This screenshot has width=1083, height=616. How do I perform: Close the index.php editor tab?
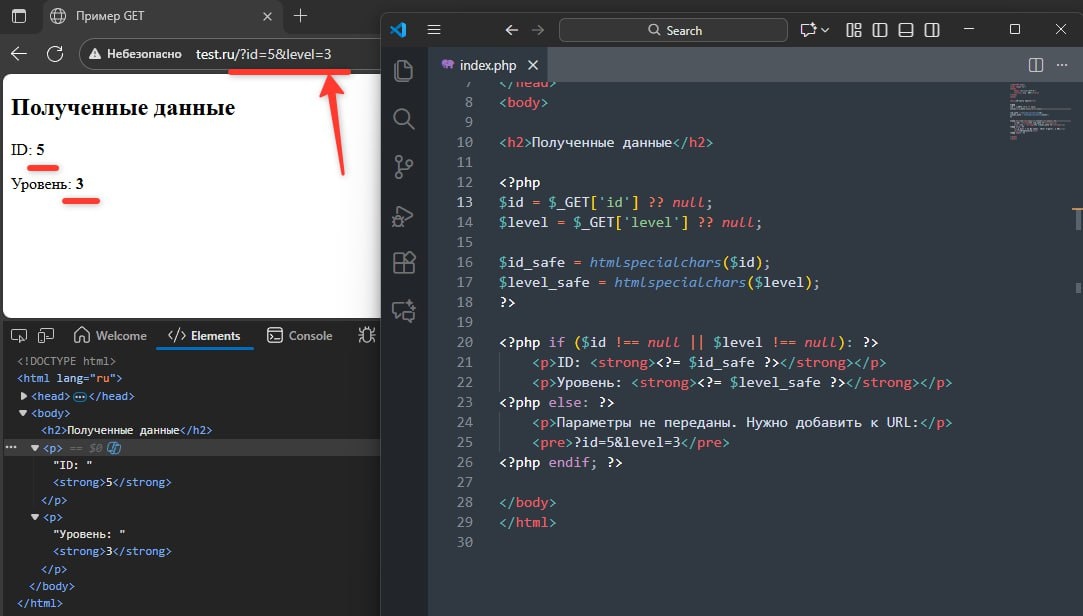click(x=533, y=65)
